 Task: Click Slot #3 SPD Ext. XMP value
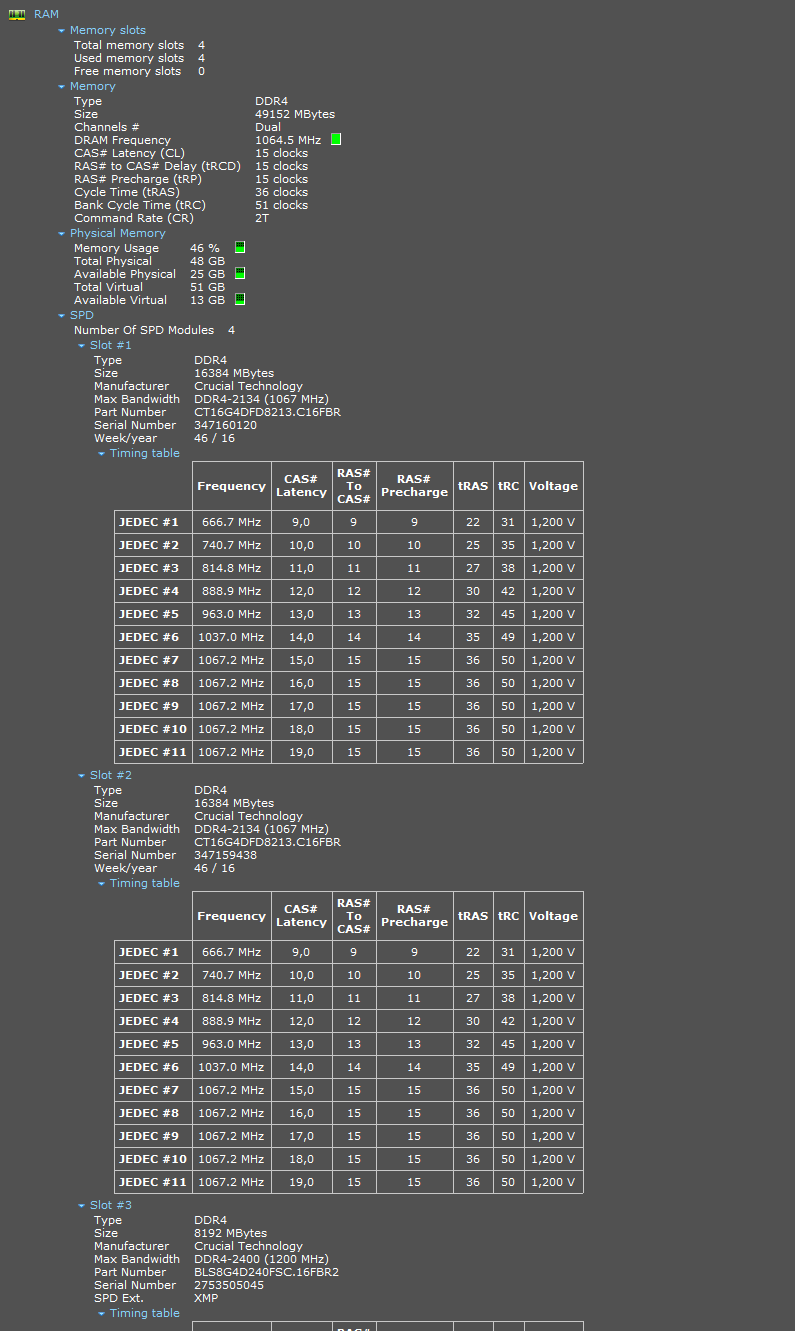coord(206,1298)
